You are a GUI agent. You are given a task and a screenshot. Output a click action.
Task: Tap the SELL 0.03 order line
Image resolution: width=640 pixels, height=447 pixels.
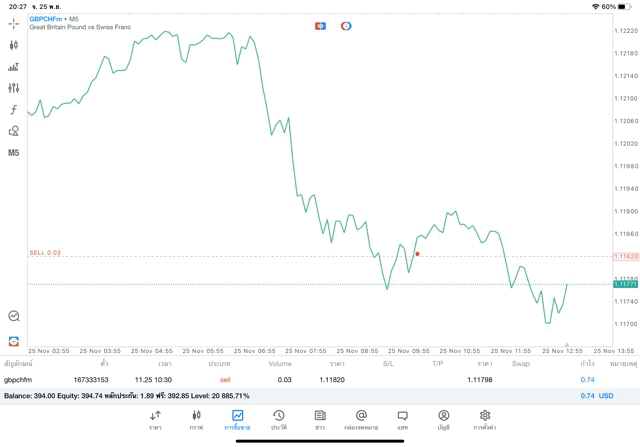[x=46, y=253]
